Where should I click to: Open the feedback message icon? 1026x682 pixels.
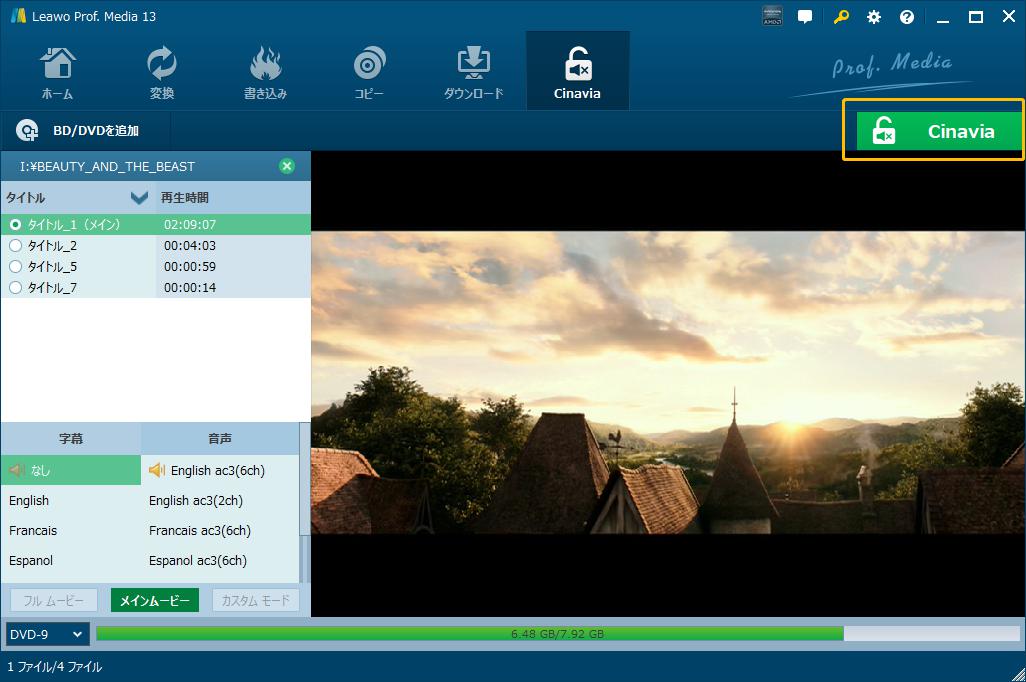[x=805, y=16]
